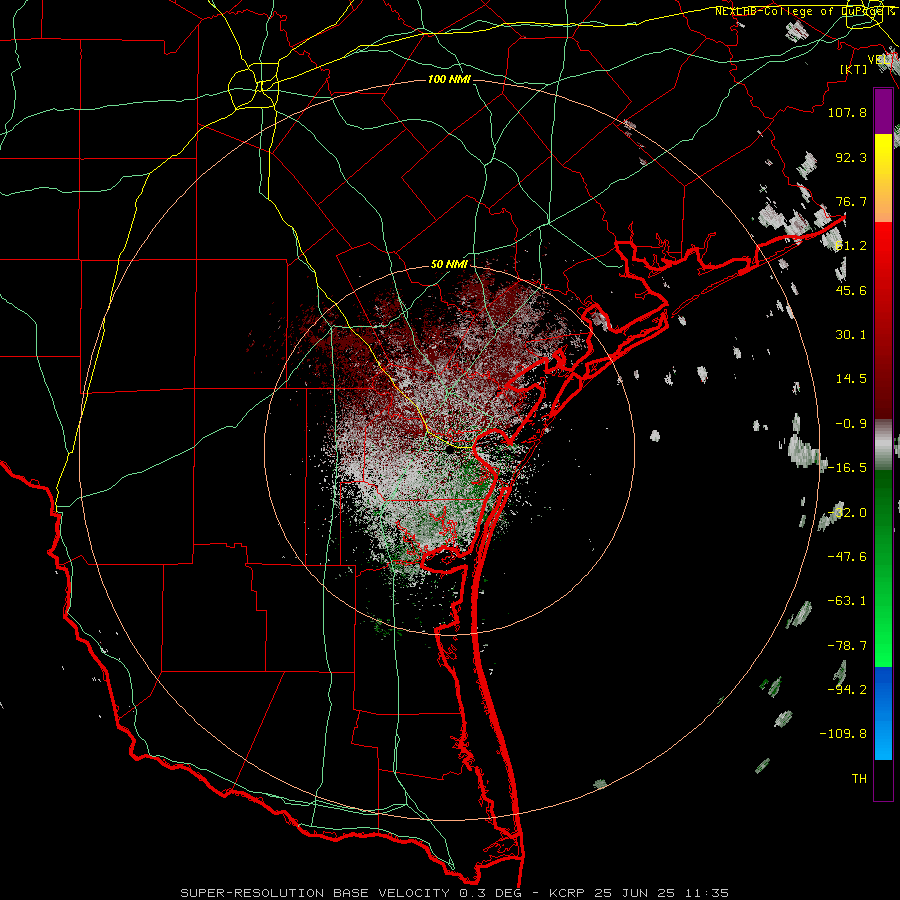Click the -0.9 velocity scale value

(x=851, y=424)
